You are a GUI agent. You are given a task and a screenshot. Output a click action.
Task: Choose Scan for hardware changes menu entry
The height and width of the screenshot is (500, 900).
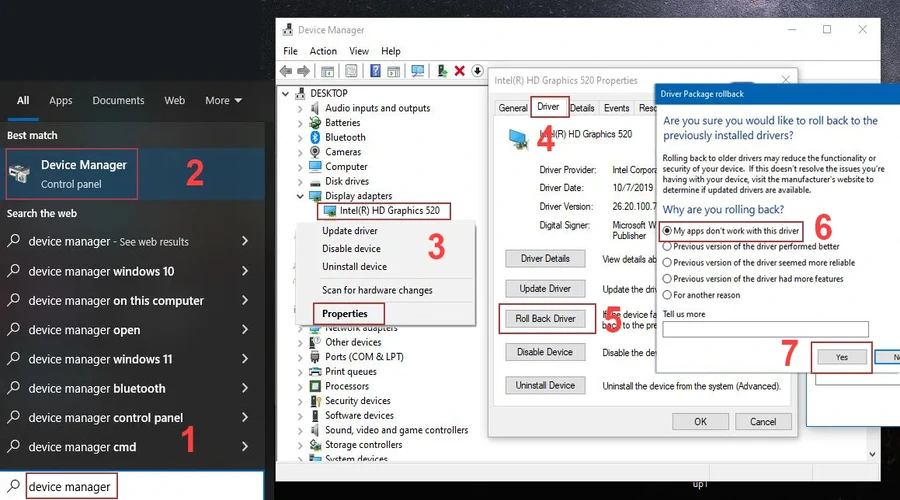377,290
